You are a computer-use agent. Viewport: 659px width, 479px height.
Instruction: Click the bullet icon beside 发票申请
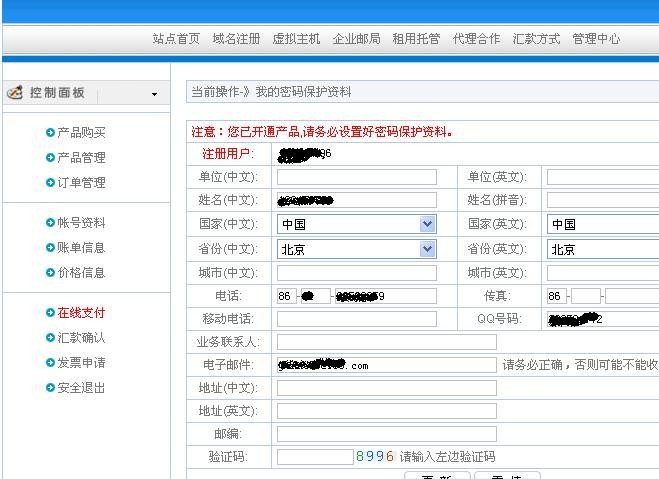point(50,363)
